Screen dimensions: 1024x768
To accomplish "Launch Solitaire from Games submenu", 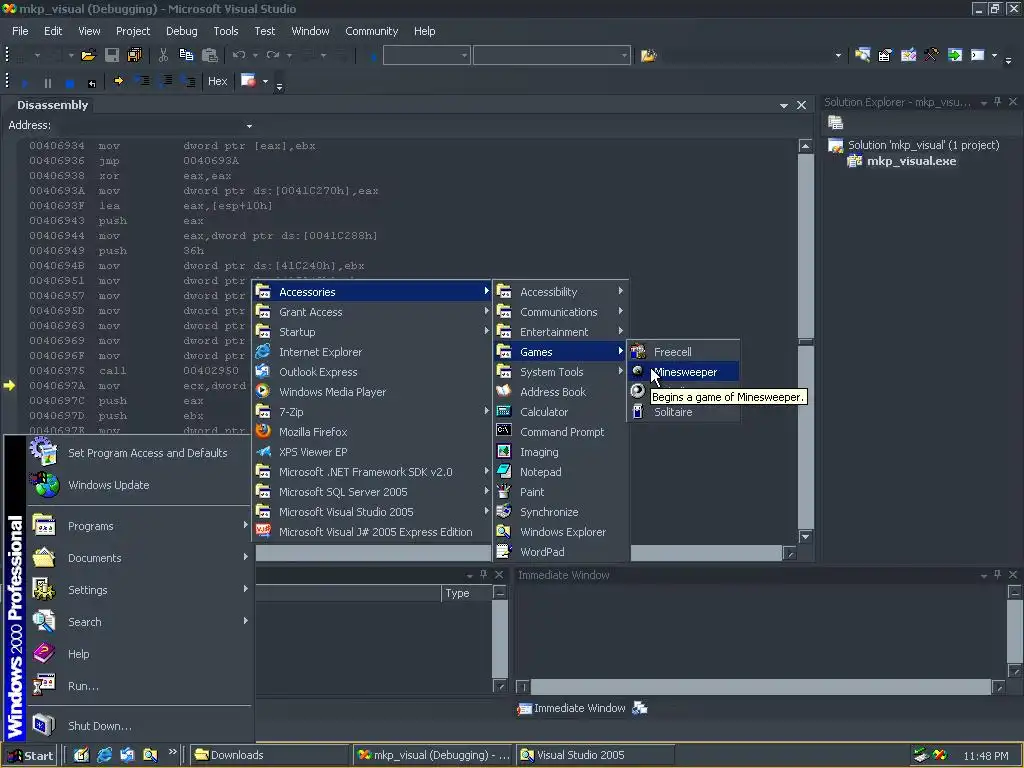I will click(684, 412).
